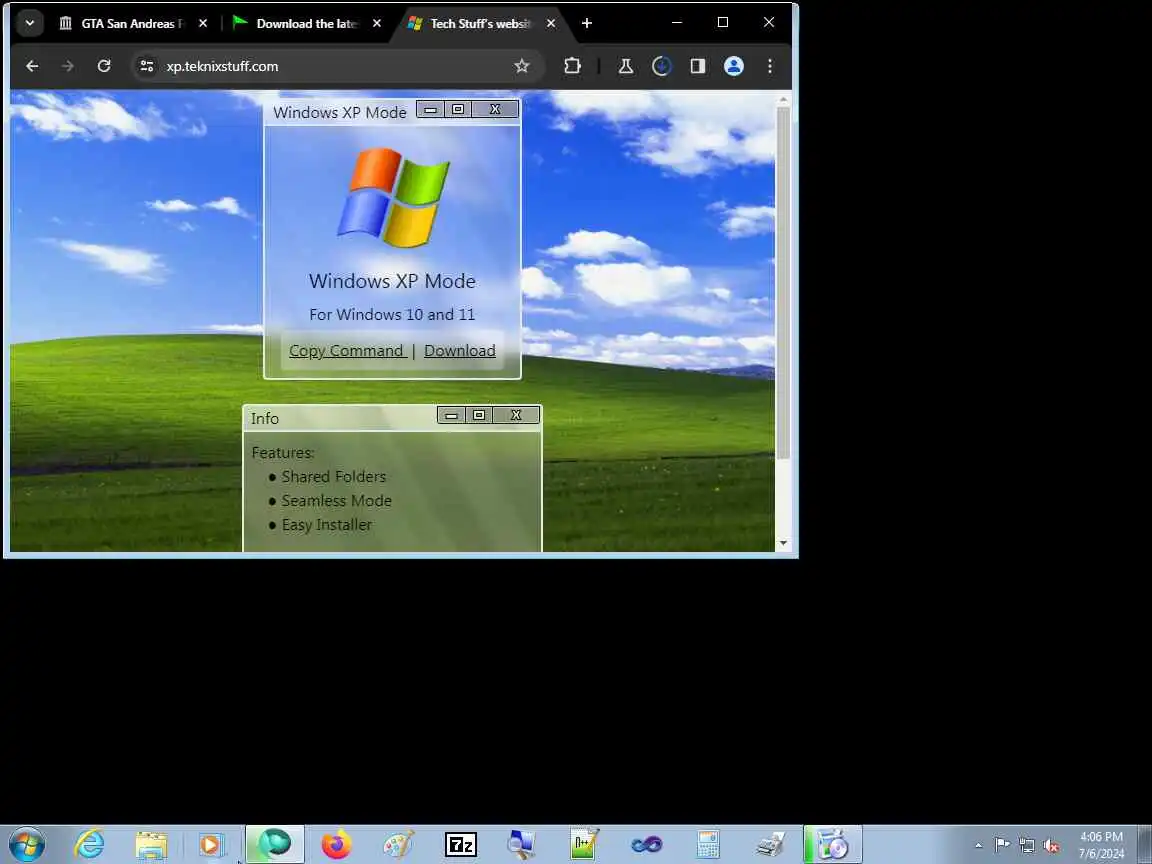
Task: Click the scrollbar up arrow
Action: (783, 98)
